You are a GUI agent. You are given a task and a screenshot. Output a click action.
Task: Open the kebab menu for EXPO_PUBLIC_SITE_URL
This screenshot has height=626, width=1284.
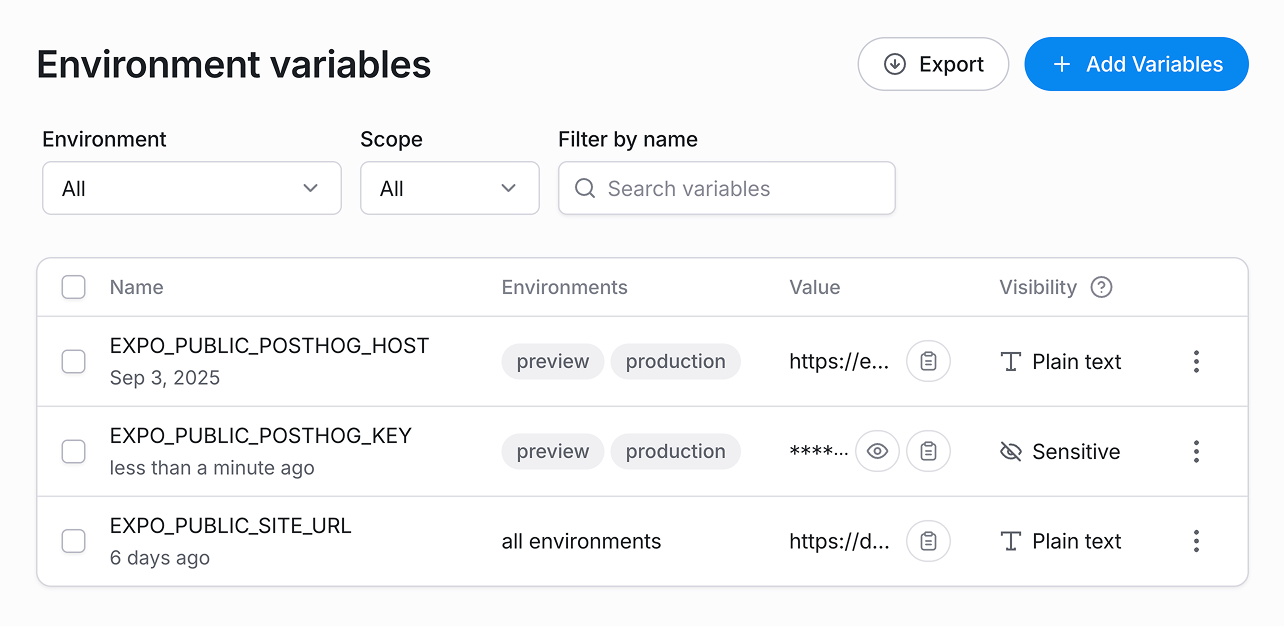point(1196,541)
